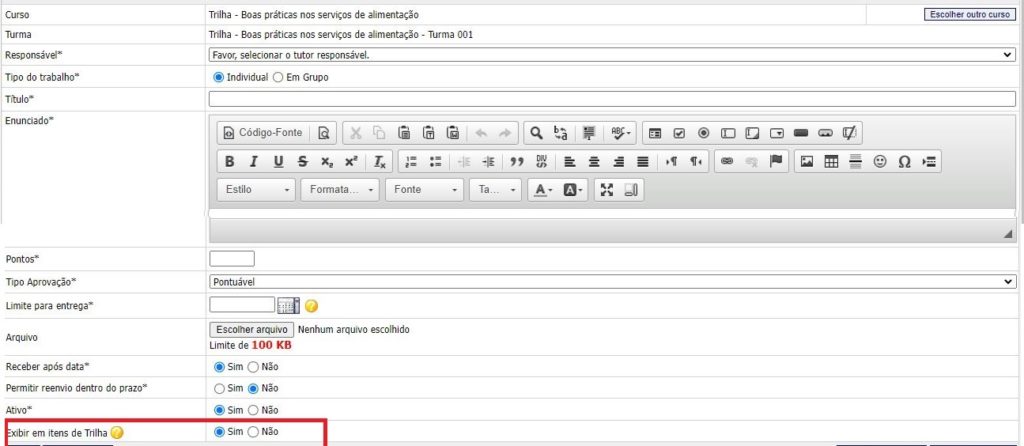This screenshot has width=1024, height=446.
Task: Open the Fonte dropdown in the editor
Action: coord(426,190)
